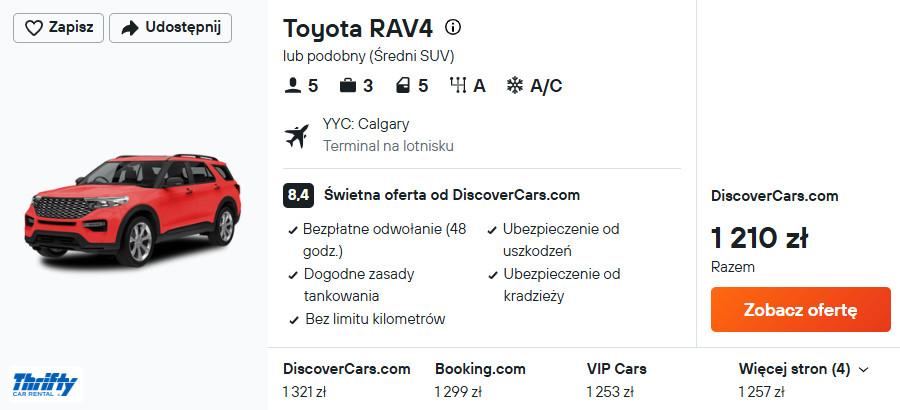
Task: Click the 8.4 rating score badge
Action: [x=298, y=195]
